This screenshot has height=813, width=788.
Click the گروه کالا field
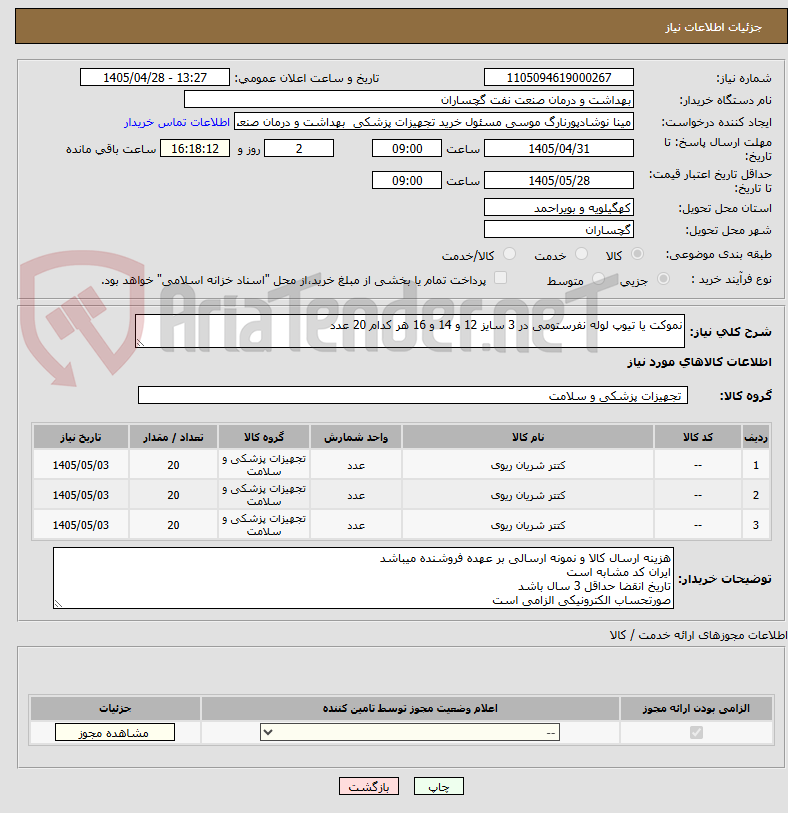coord(413,396)
